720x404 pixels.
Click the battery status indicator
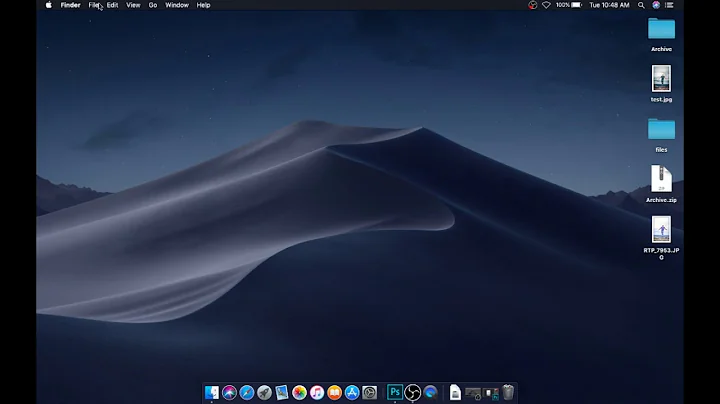[x=568, y=5]
